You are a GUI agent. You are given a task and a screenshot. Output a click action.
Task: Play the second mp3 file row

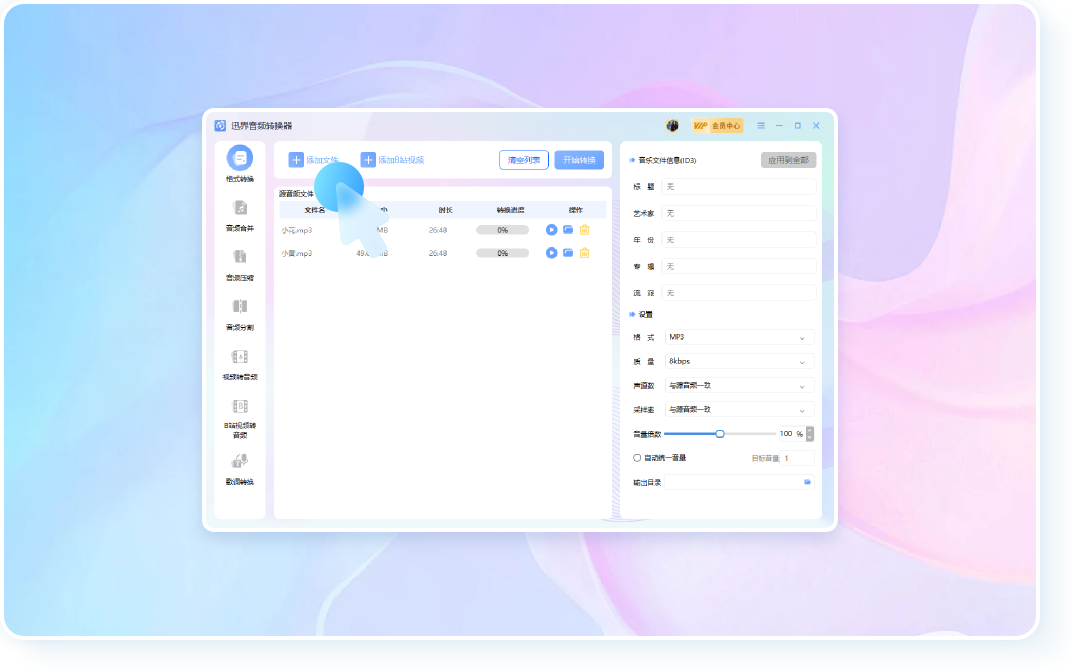pos(552,253)
